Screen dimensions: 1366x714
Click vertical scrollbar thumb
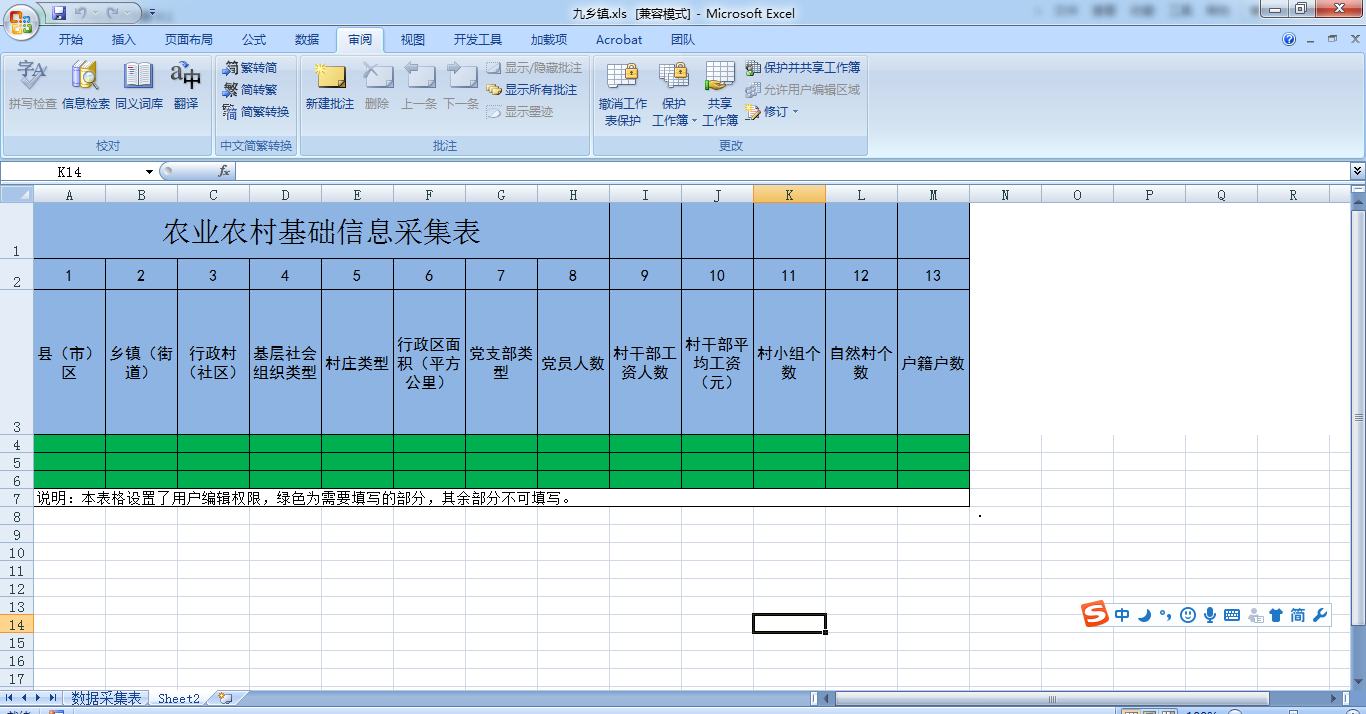[x=1358, y=417]
